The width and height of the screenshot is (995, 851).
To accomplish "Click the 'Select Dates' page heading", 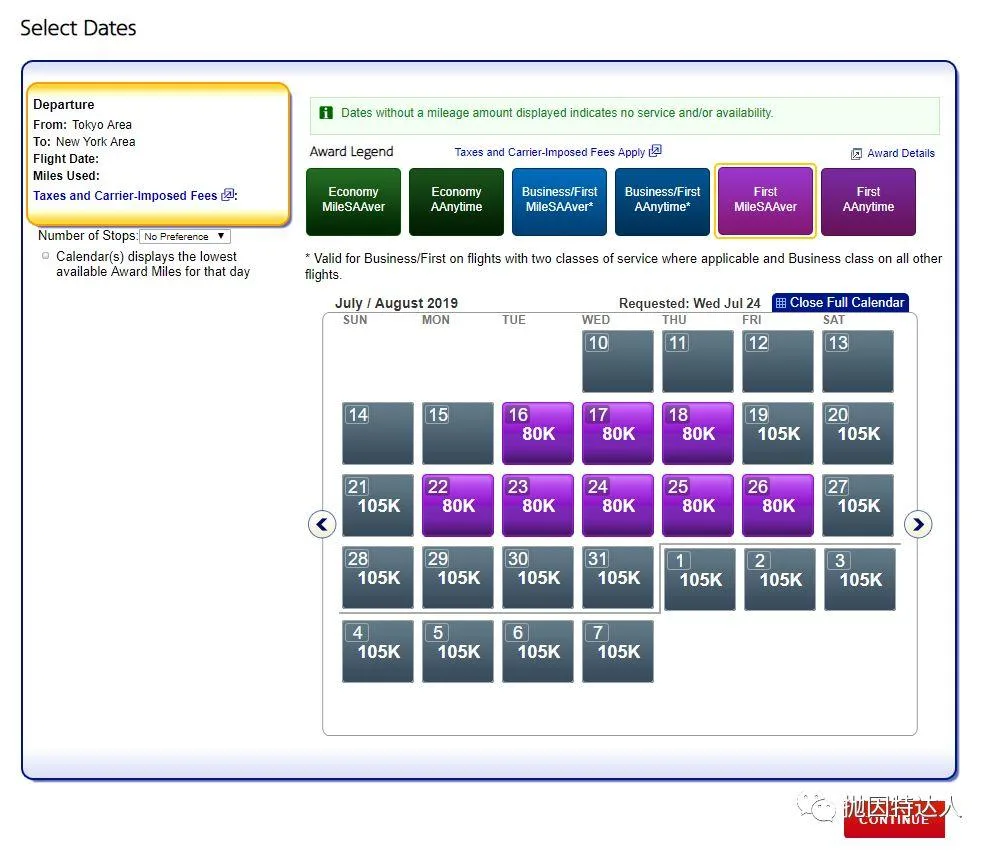I will click(78, 28).
